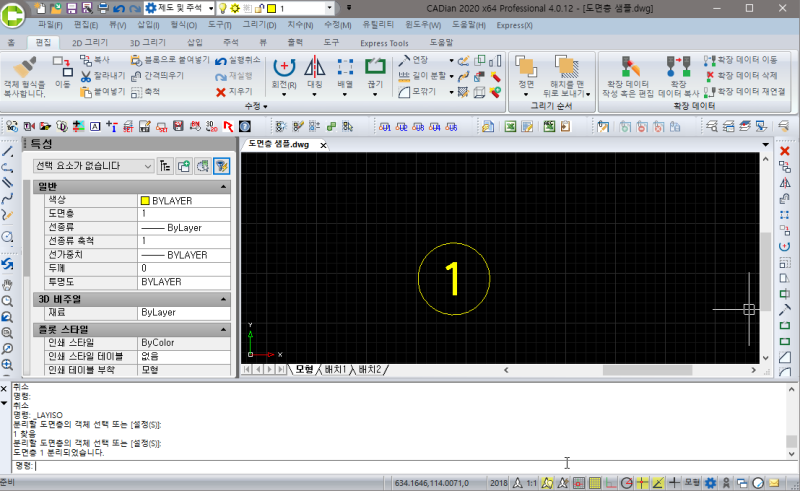Click the print icon in quick access bar

pos(103,8)
